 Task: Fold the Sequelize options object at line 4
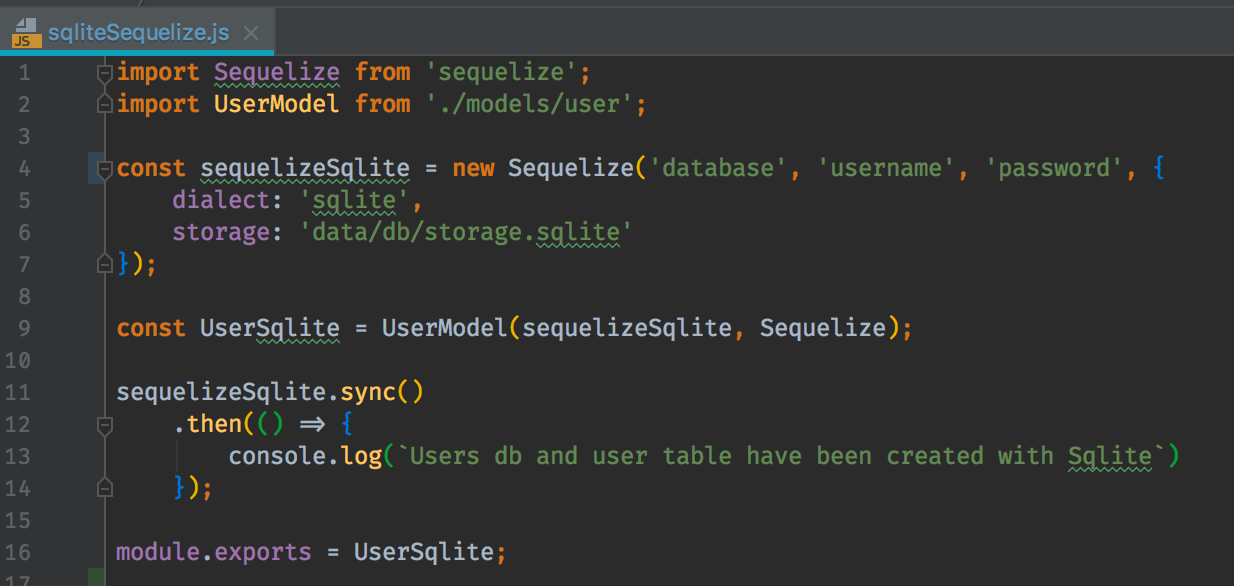click(x=104, y=168)
